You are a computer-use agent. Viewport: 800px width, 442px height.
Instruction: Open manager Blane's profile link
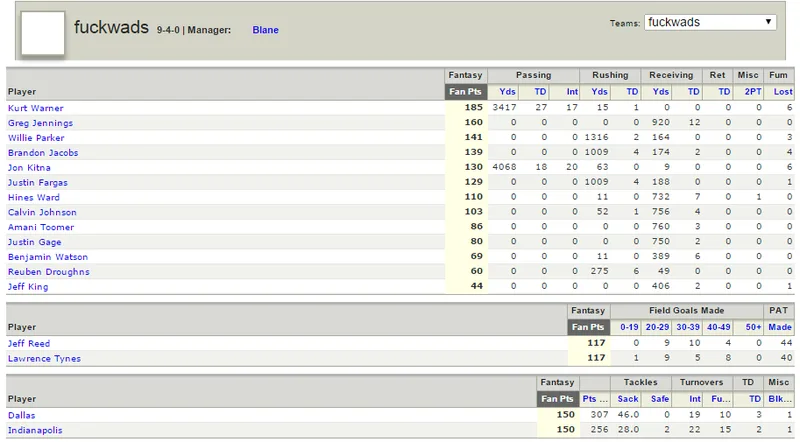[x=265, y=30]
